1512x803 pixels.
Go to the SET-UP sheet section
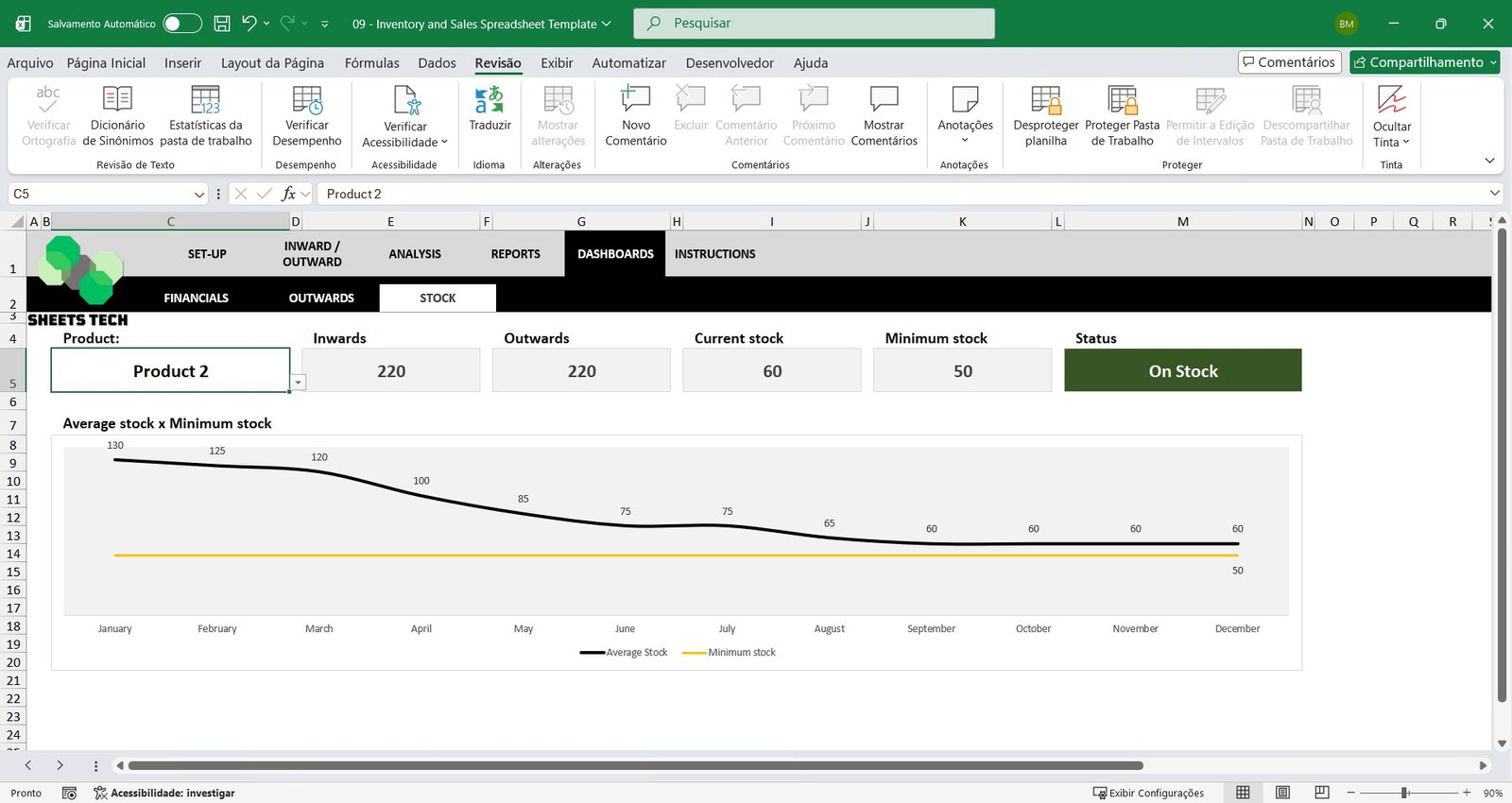coord(207,254)
